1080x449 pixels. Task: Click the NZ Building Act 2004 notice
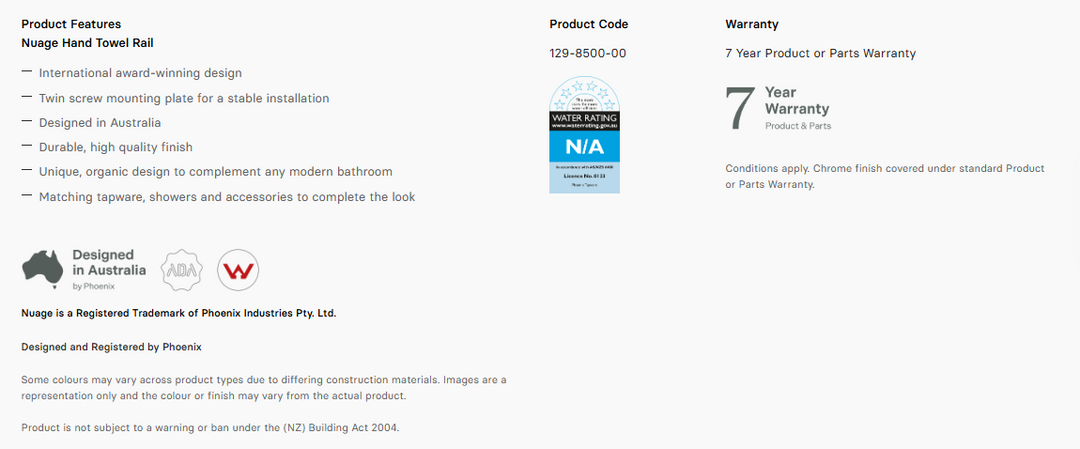click(210, 428)
